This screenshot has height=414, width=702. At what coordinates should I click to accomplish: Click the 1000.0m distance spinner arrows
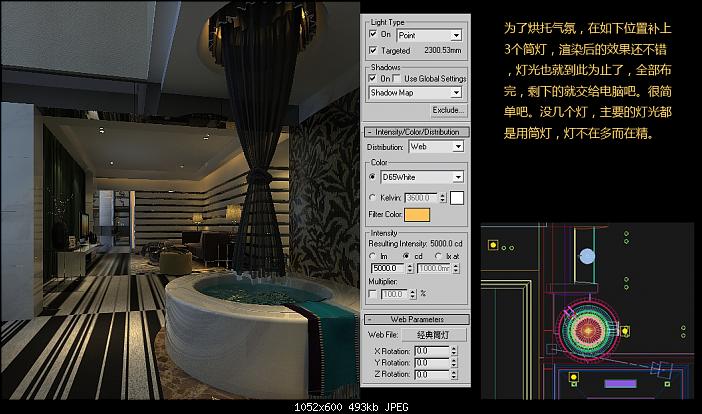456,269
